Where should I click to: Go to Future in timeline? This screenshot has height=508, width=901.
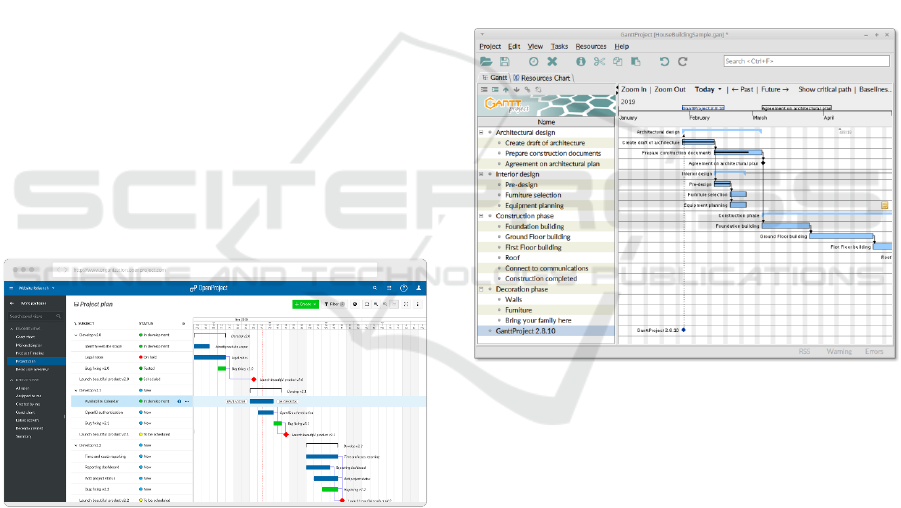775,89
